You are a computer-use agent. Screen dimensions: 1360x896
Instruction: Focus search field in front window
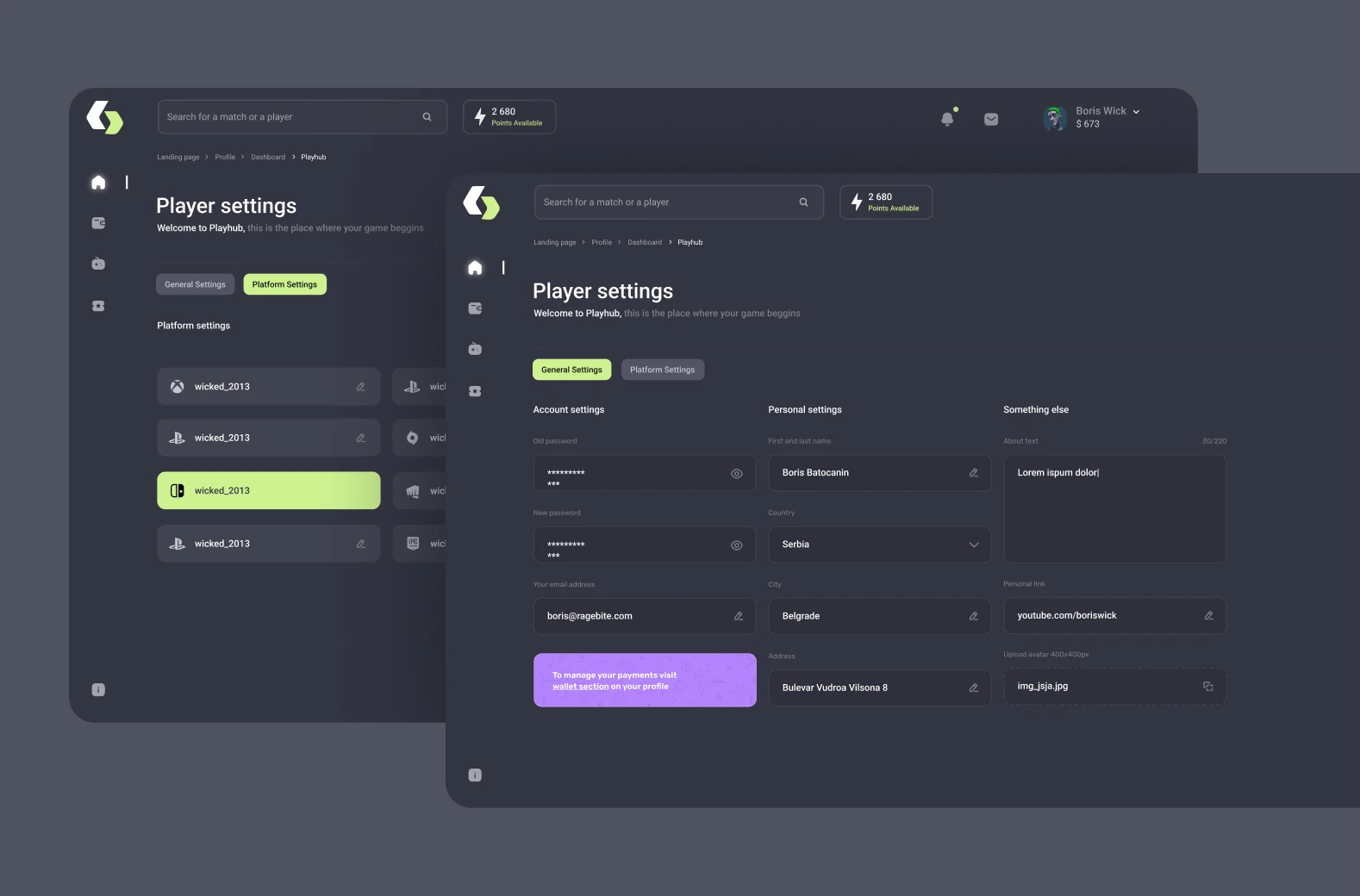(x=679, y=202)
